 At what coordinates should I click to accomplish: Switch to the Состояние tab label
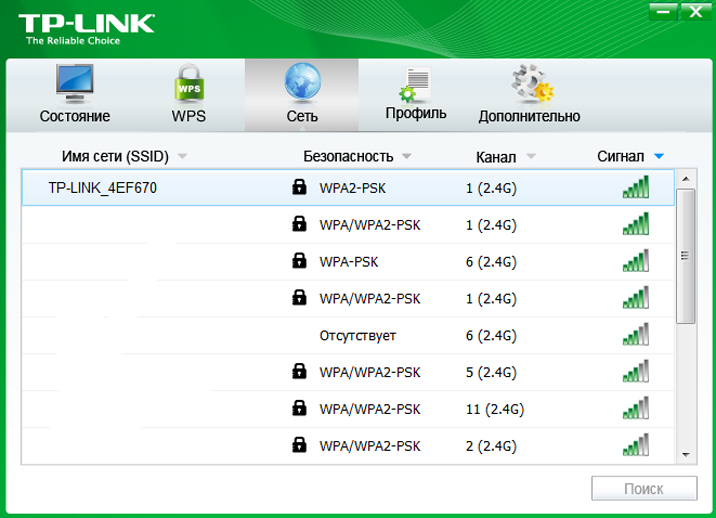click(75, 116)
